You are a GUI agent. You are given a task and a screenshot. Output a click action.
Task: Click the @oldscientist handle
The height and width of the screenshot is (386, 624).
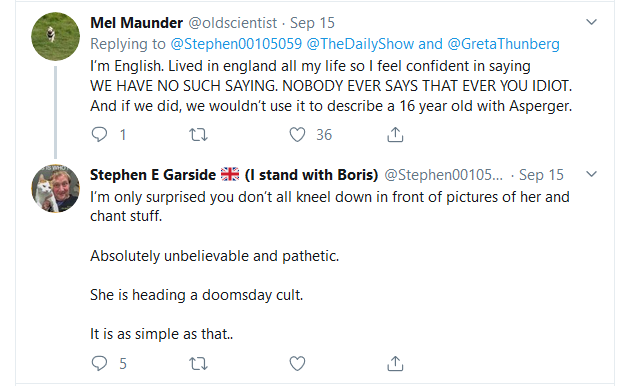pos(232,23)
